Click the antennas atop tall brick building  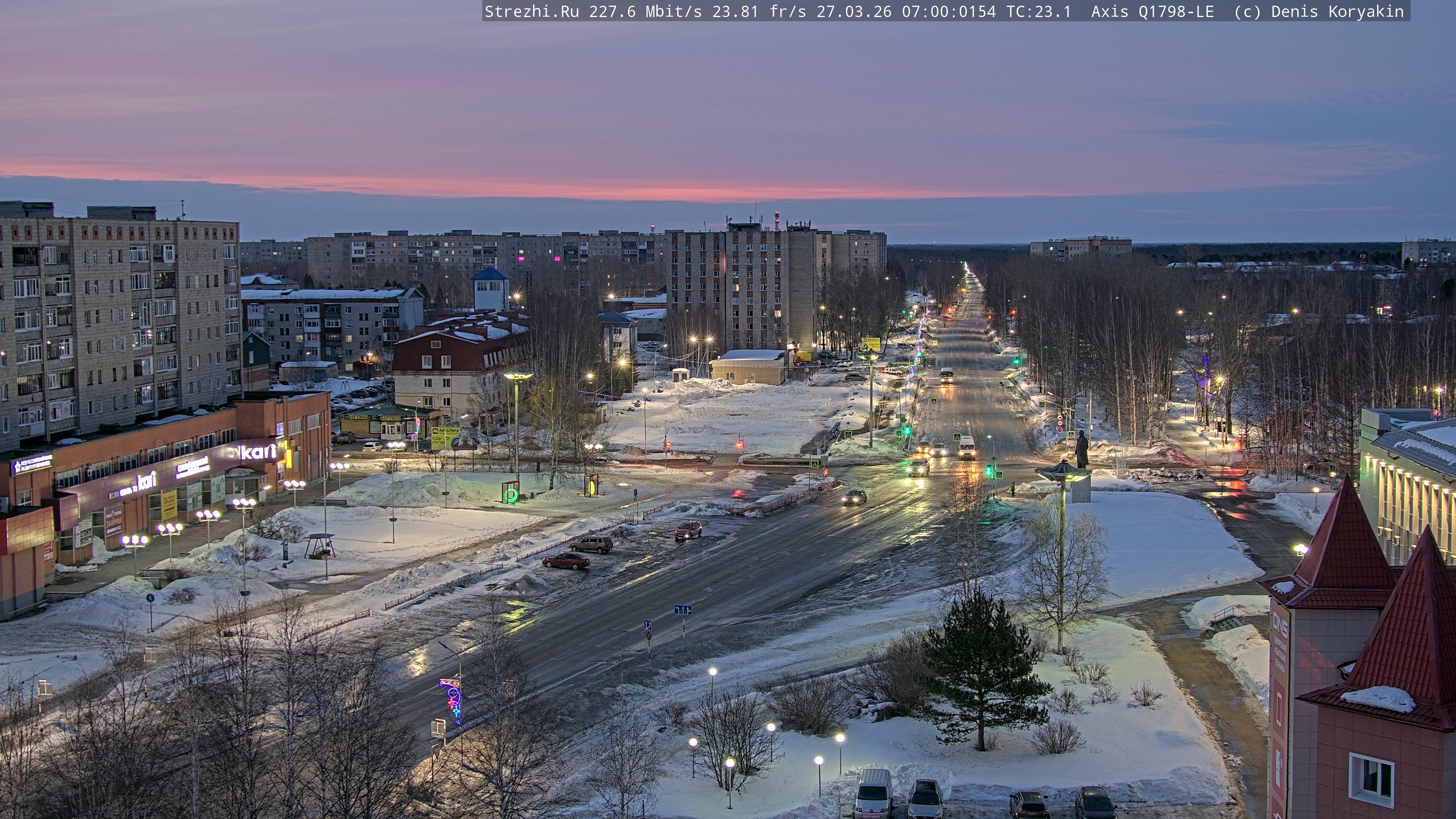click(x=777, y=219)
